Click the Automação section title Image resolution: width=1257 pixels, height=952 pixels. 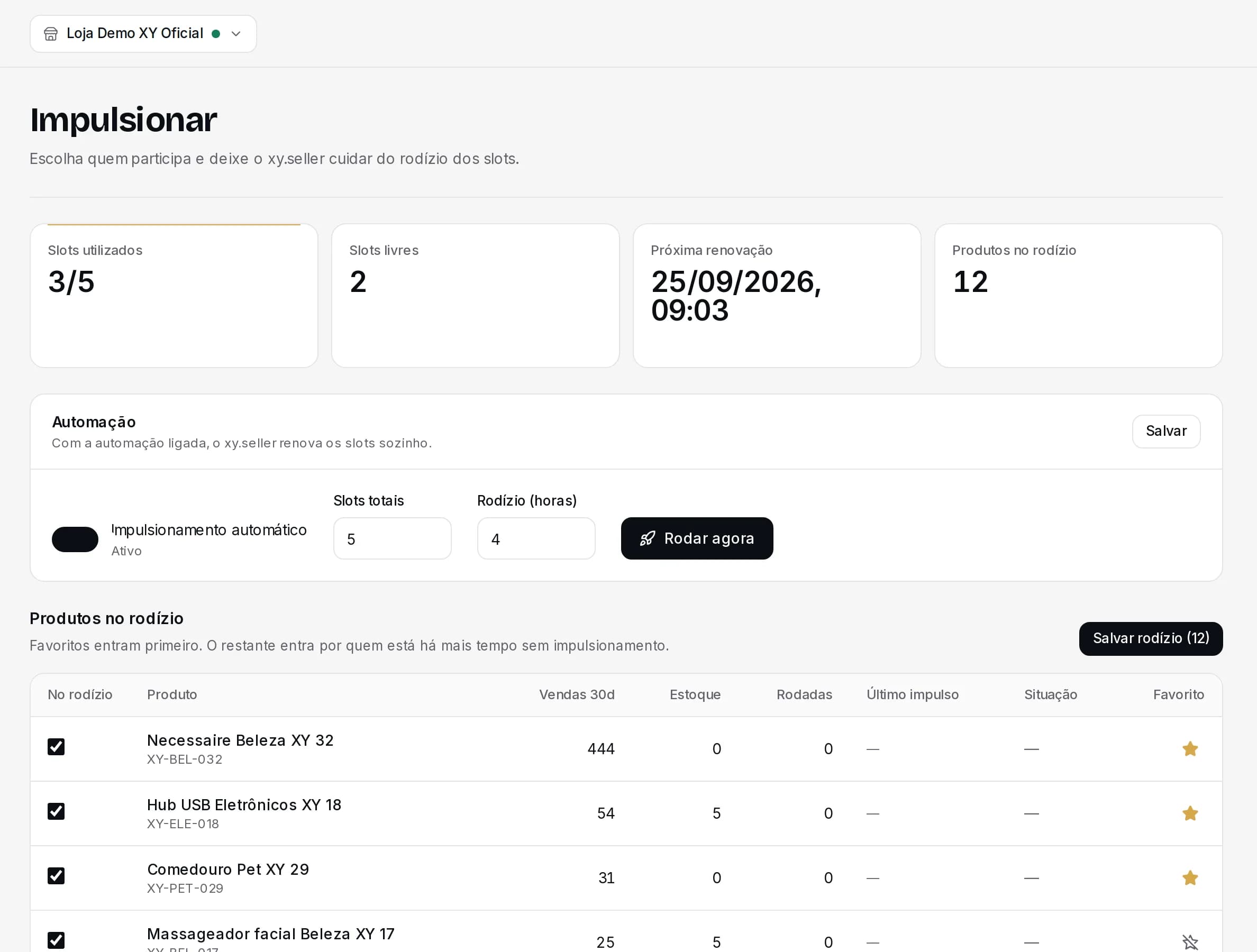pyautogui.click(x=94, y=422)
